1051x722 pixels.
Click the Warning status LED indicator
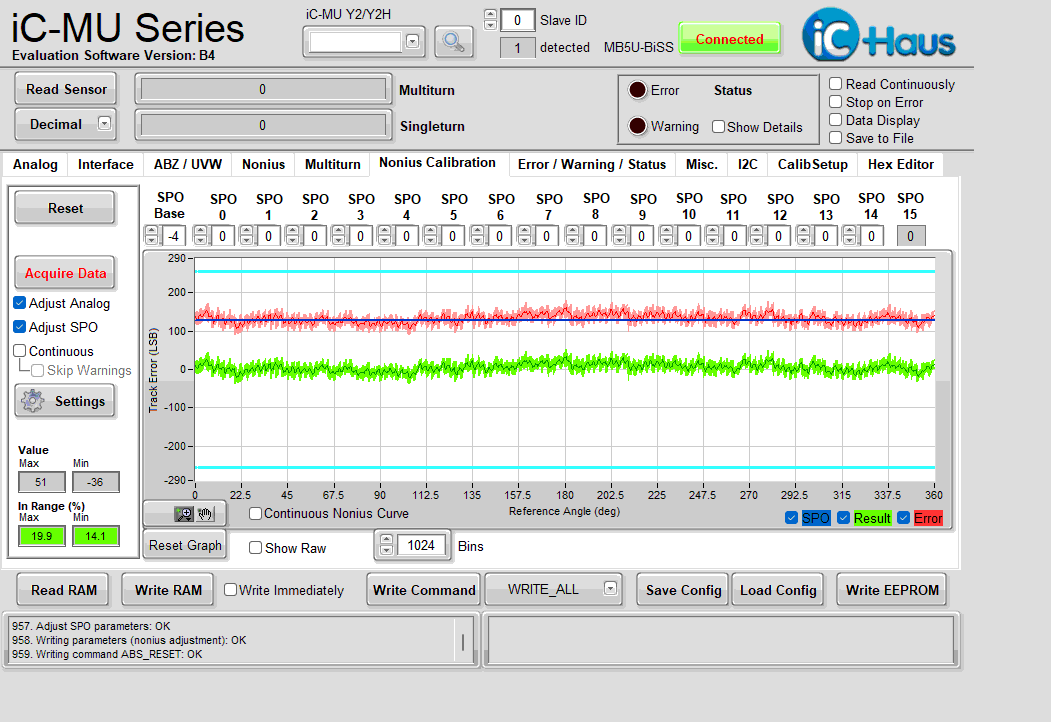point(637,126)
